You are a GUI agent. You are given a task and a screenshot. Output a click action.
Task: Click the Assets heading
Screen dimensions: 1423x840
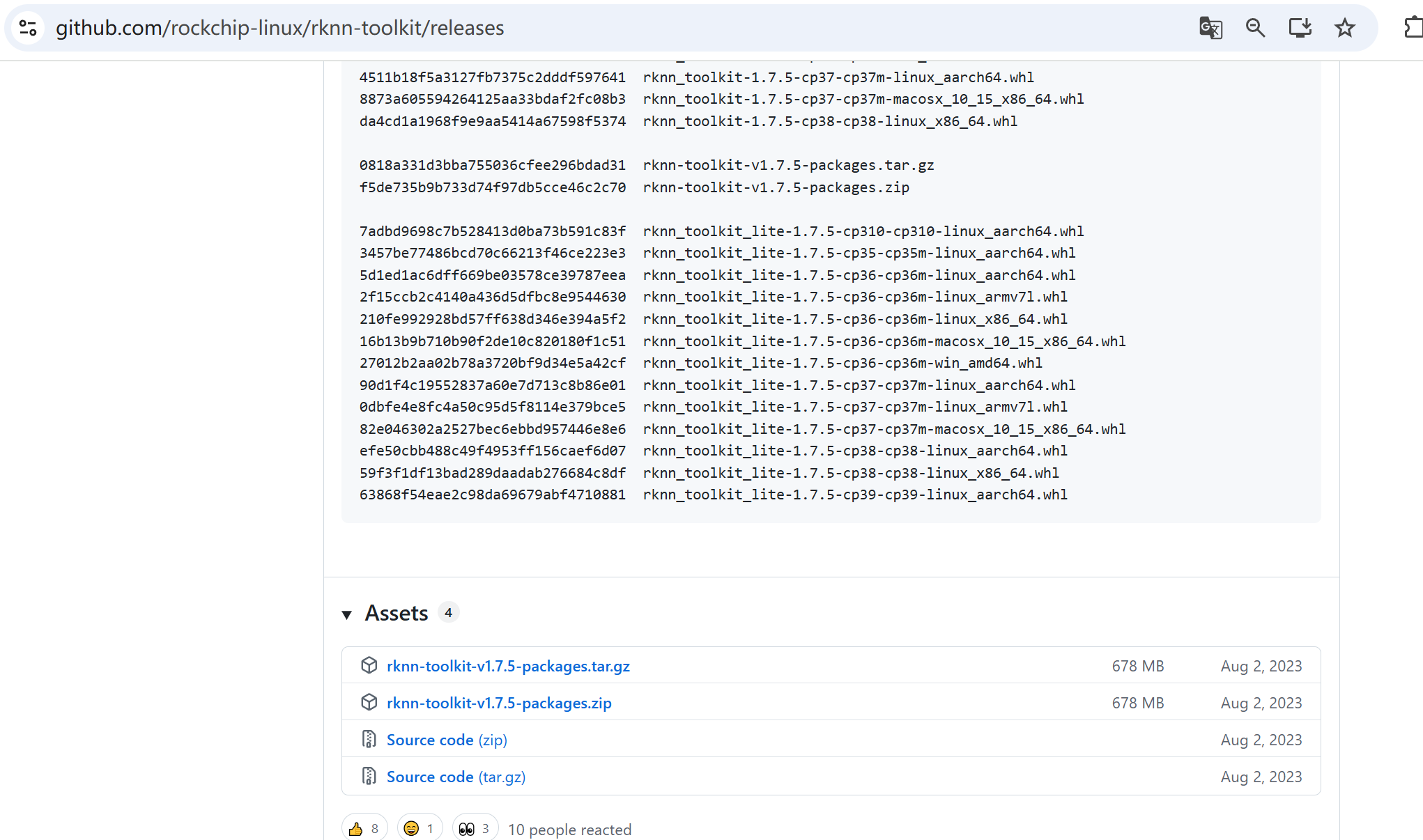click(x=397, y=613)
